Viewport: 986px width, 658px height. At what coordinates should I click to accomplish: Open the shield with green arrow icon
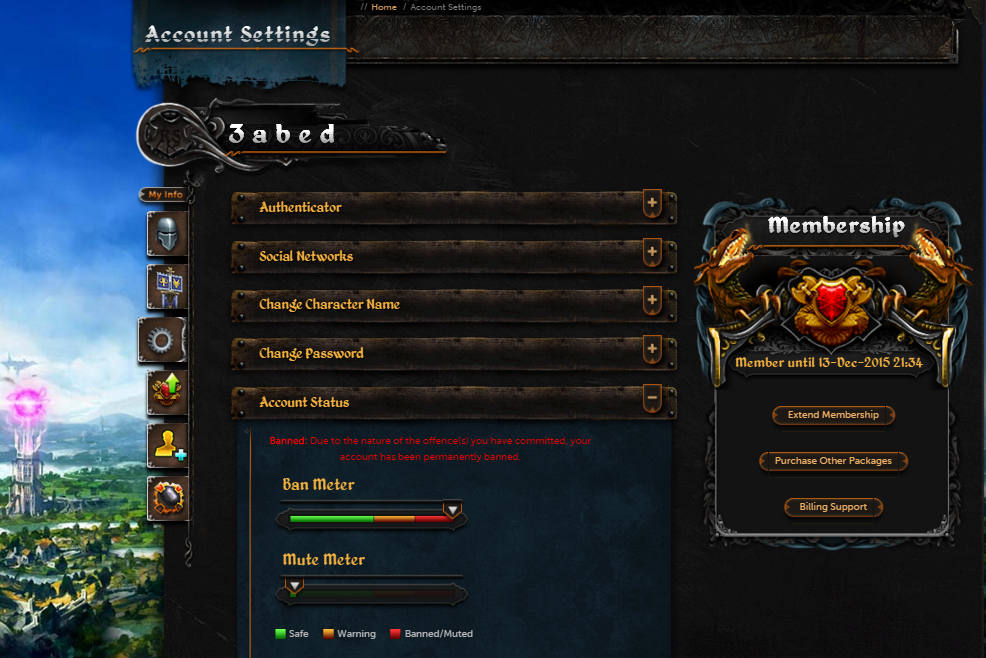pyautogui.click(x=167, y=393)
